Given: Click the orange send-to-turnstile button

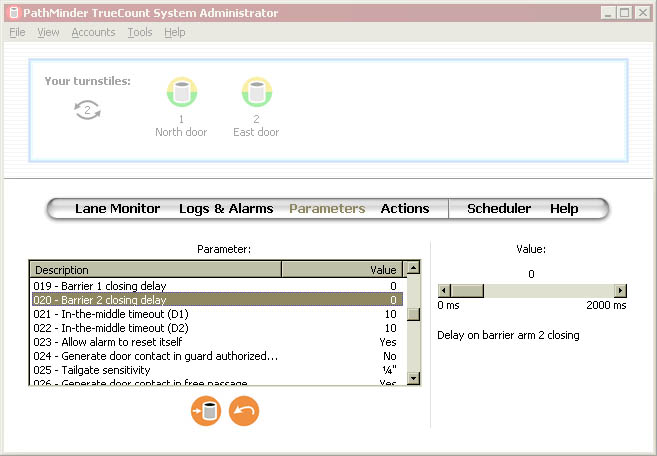Looking at the screenshot, I should pos(206,411).
